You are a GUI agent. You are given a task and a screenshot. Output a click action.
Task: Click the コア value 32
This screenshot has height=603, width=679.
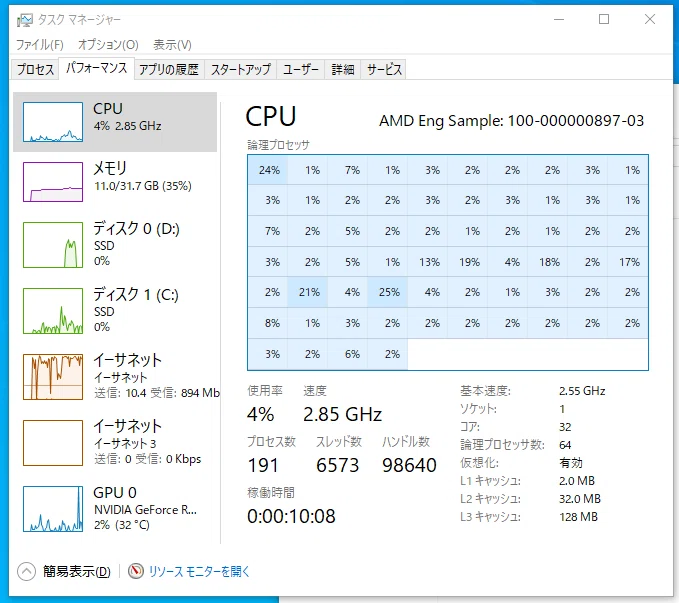pos(565,427)
